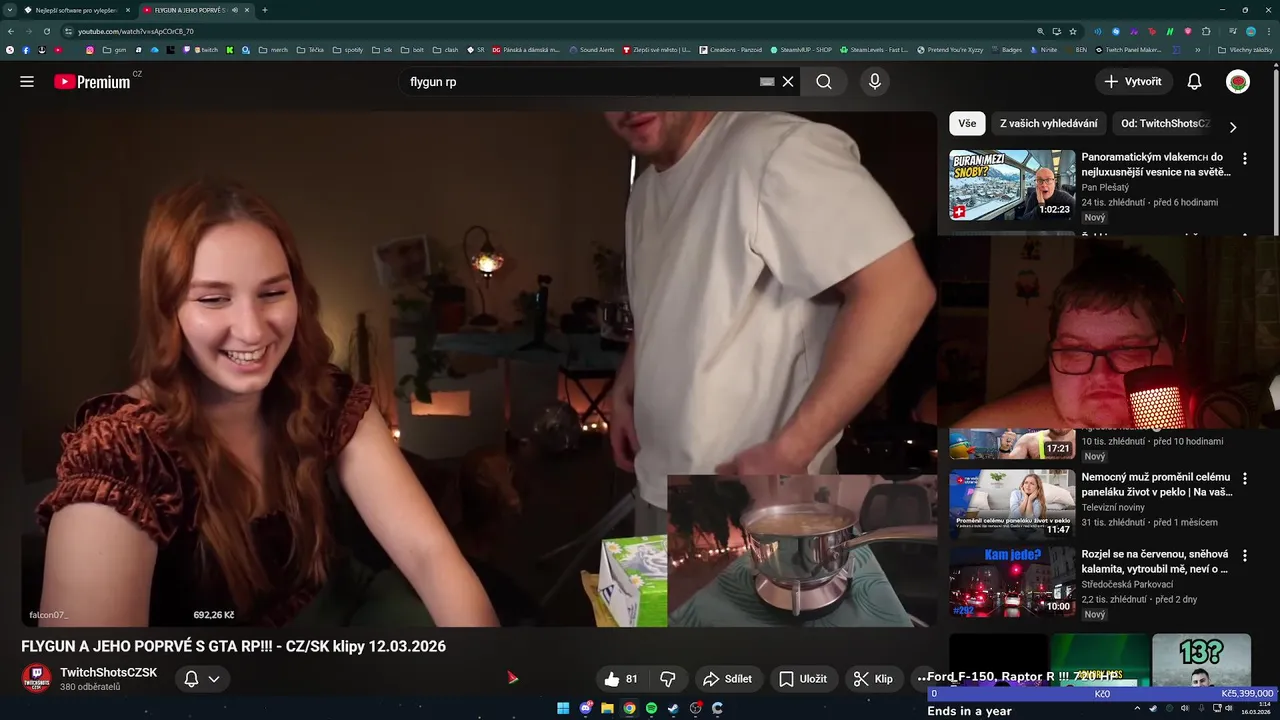Expand the subscription notification chevron

click(x=214, y=679)
